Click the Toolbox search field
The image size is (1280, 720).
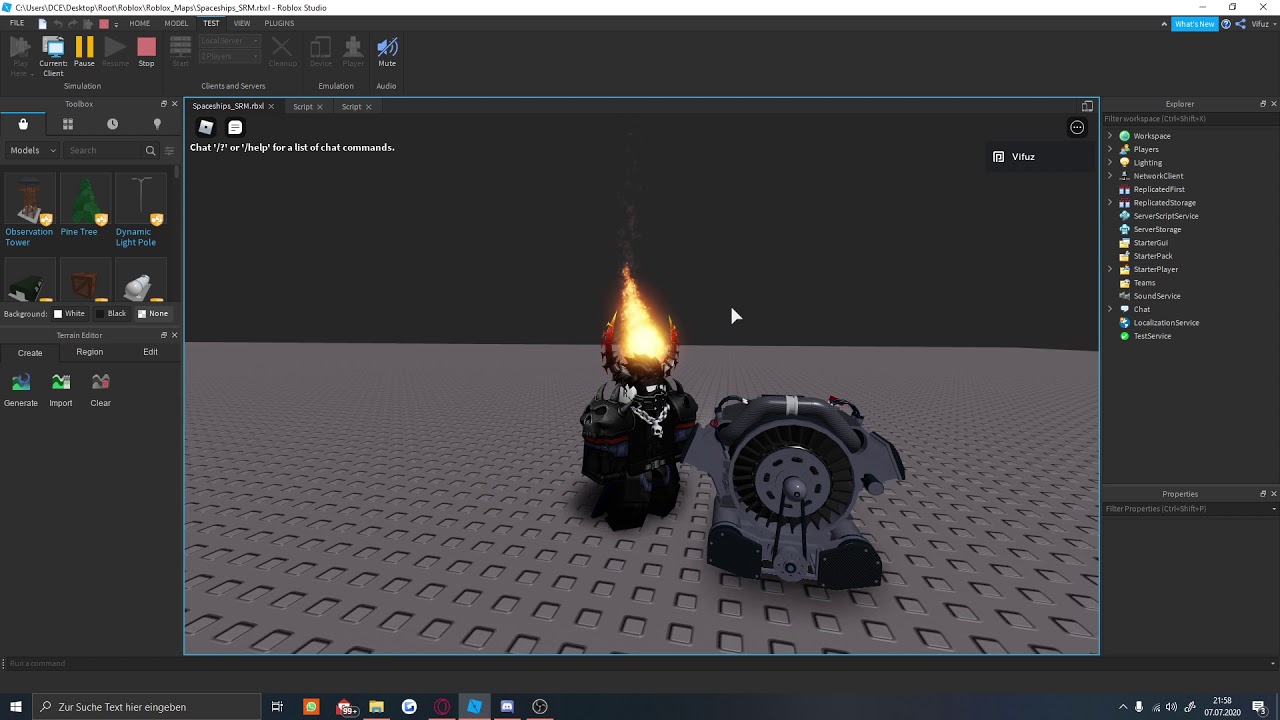(x=105, y=150)
